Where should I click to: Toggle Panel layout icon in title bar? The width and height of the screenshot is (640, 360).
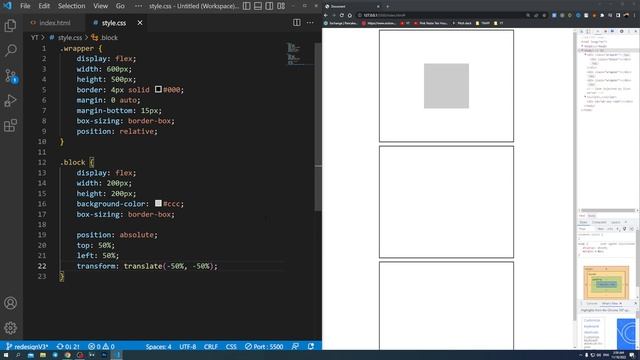(258, 6)
